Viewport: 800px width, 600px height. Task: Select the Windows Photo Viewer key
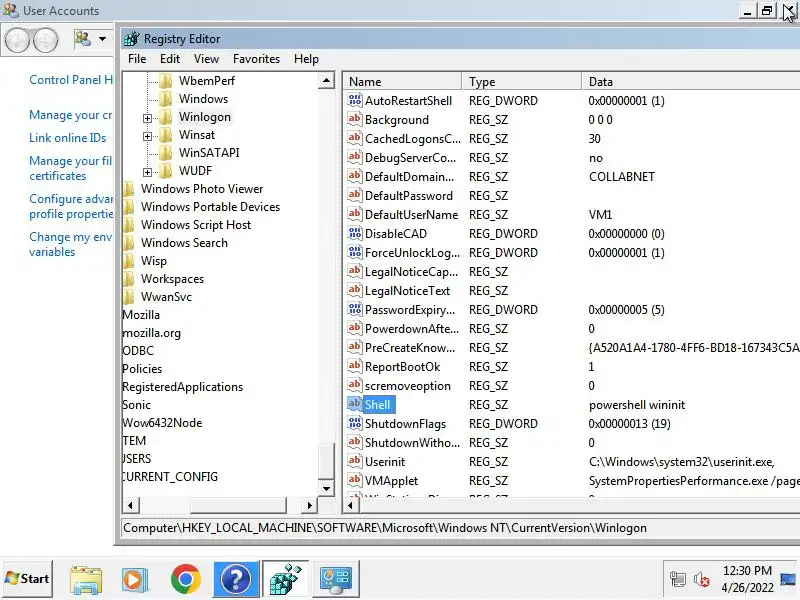(202, 189)
